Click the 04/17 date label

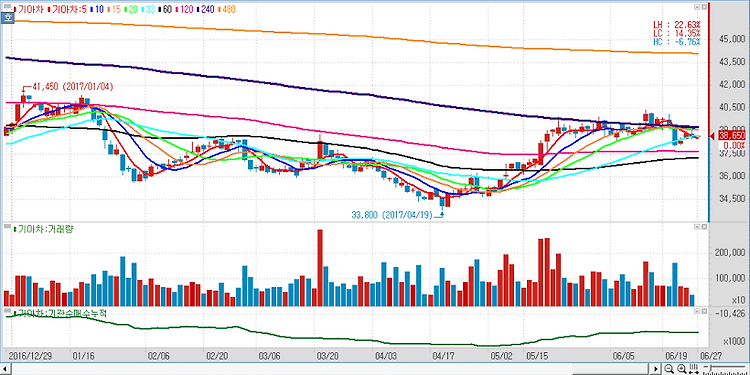point(443,356)
